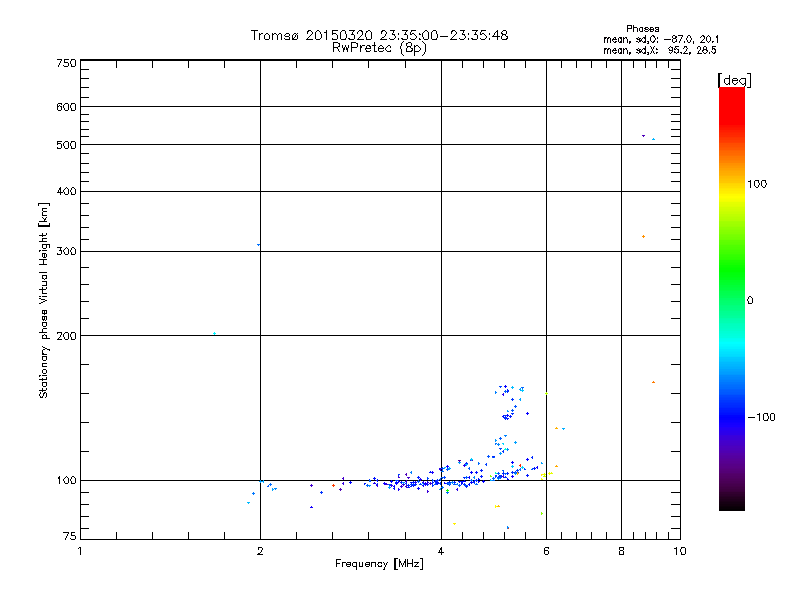The width and height of the screenshot is (800, 600).
Task: Click the 'Stationary phase Virtual Height [km]' axis label
Action: click(x=44, y=300)
